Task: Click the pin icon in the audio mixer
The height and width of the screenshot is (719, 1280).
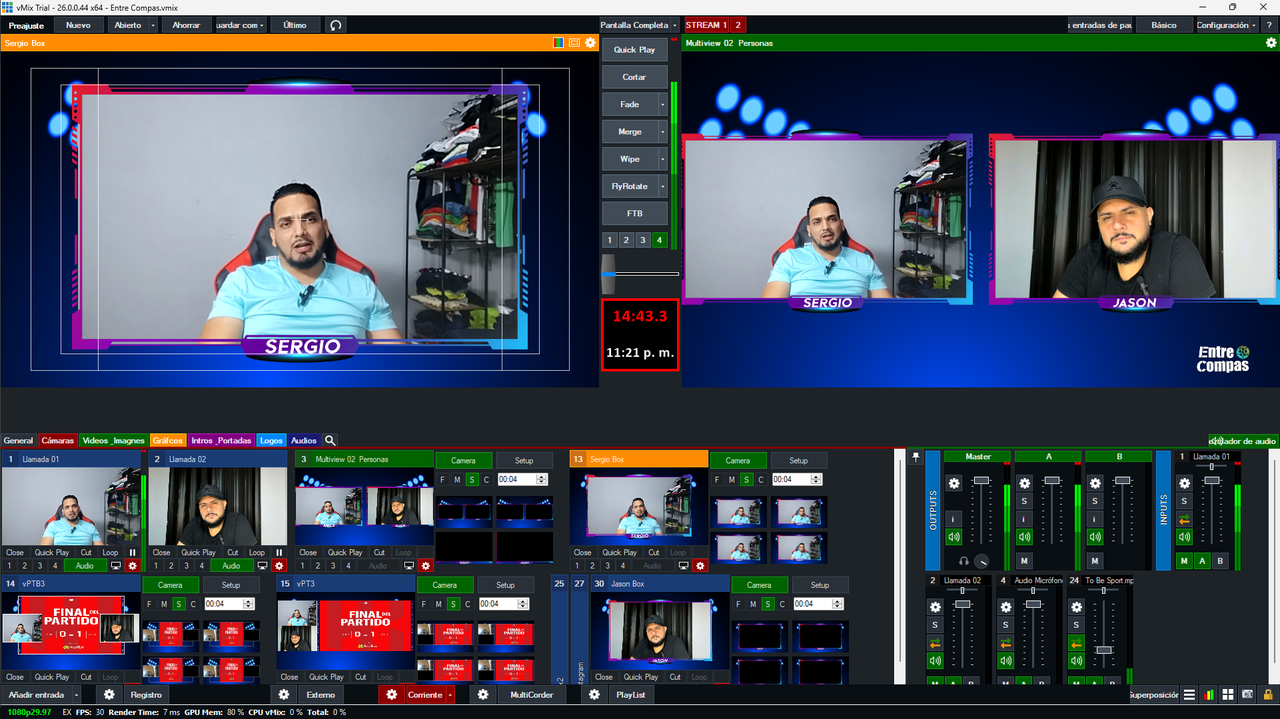Action: coord(915,457)
